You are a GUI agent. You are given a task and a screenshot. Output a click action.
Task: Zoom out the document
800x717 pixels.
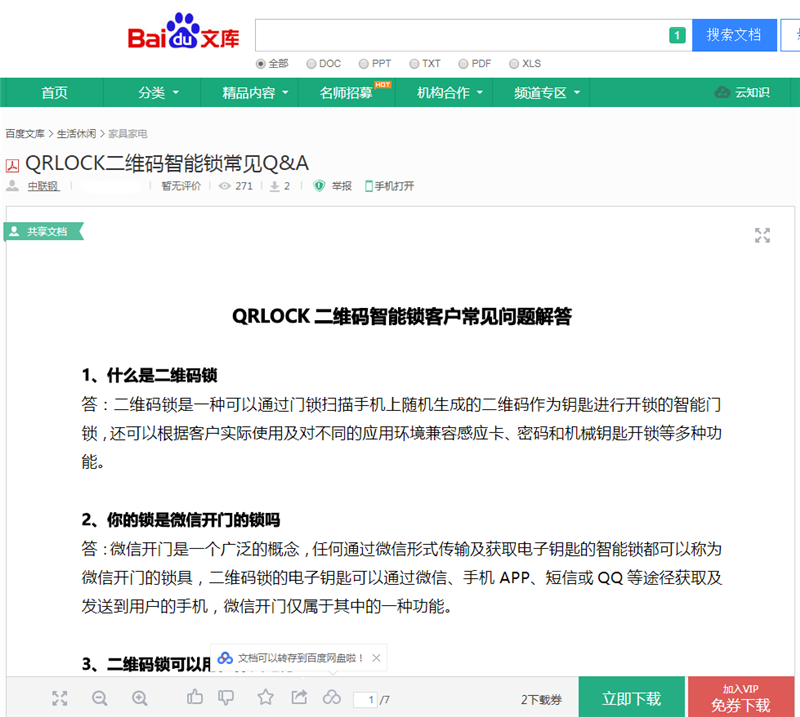pos(99,698)
